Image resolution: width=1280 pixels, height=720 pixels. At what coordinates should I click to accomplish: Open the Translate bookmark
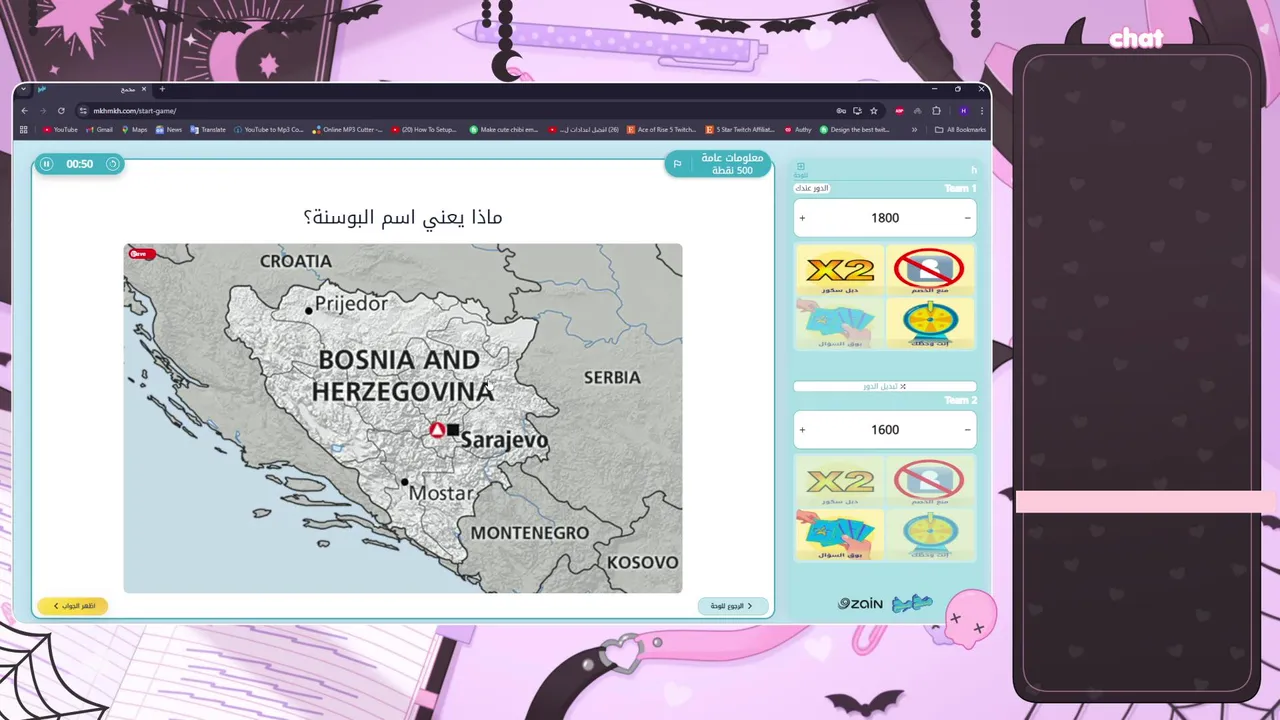pyautogui.click(x=208, y=129)
